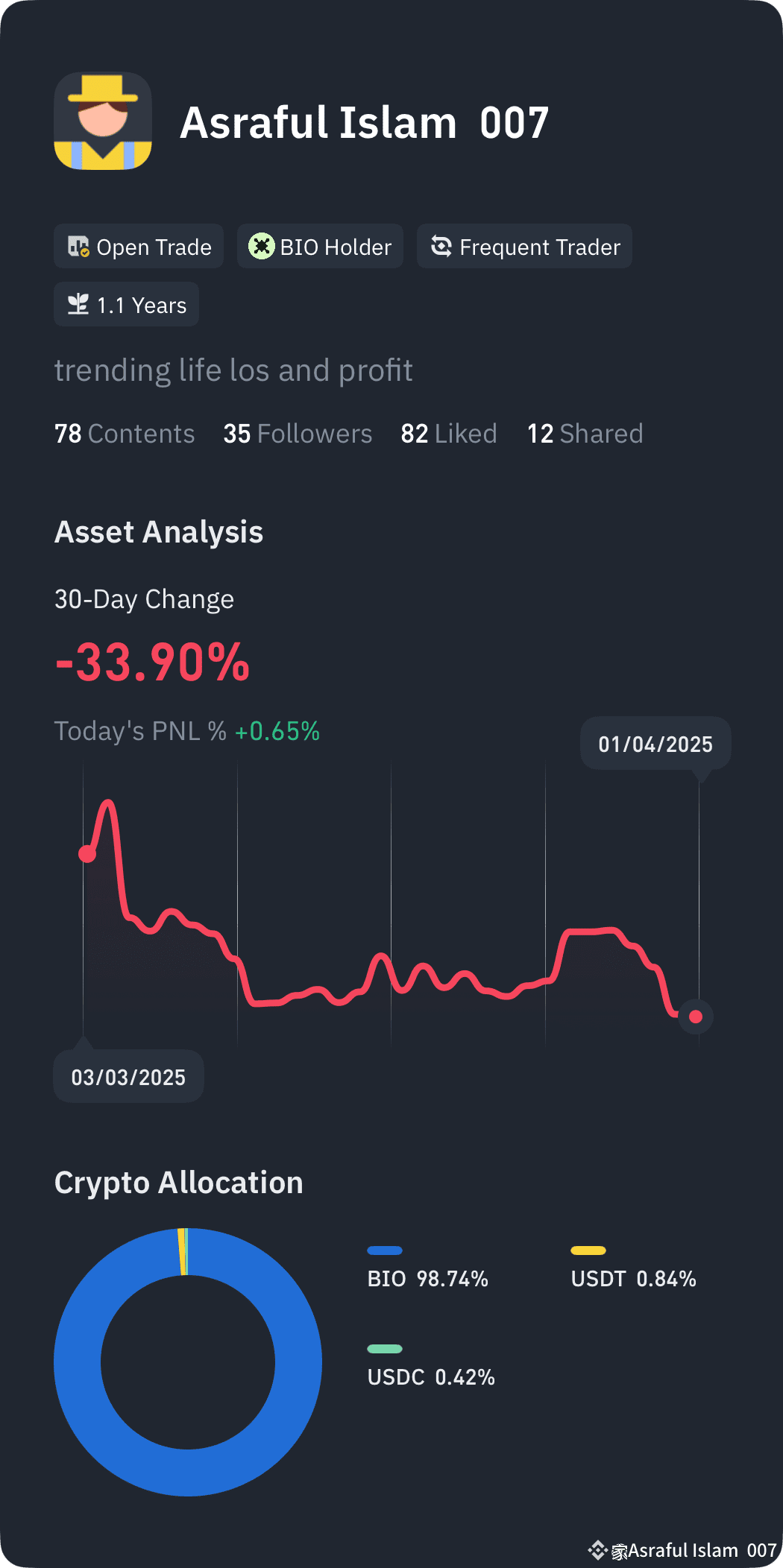
Task: Click the Frequent Trader swap icon
Action: [x=441, y=246]
